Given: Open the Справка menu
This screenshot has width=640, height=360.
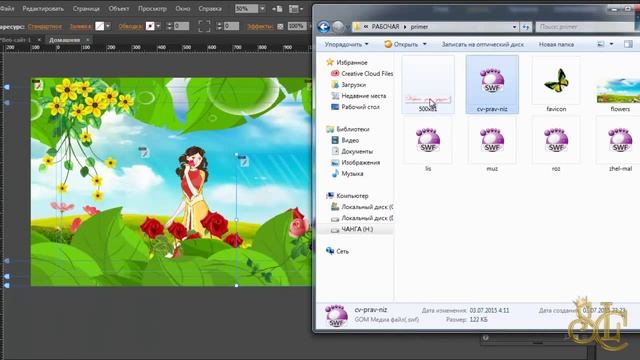Looking at the screenshot, I should (210, 8).
